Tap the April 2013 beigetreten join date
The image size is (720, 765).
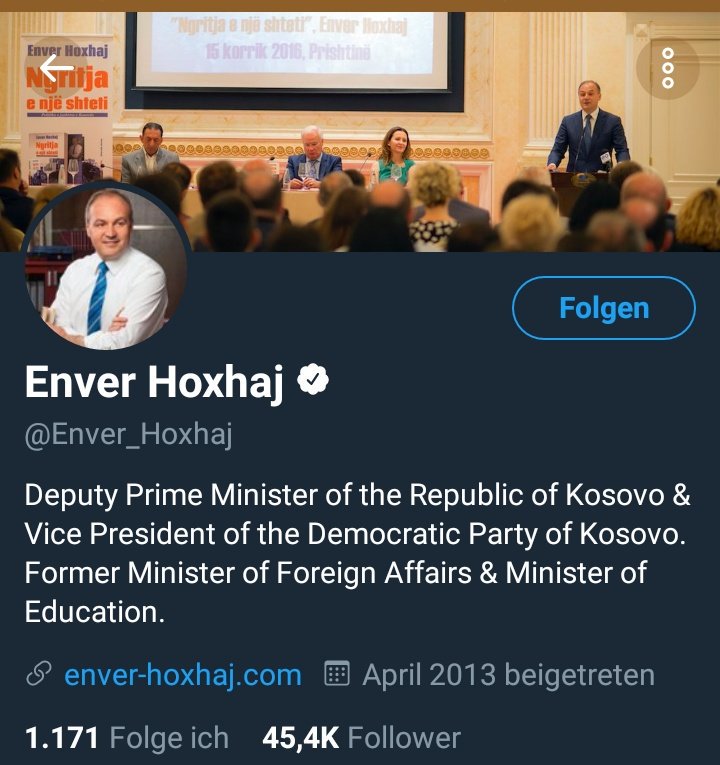508,675
